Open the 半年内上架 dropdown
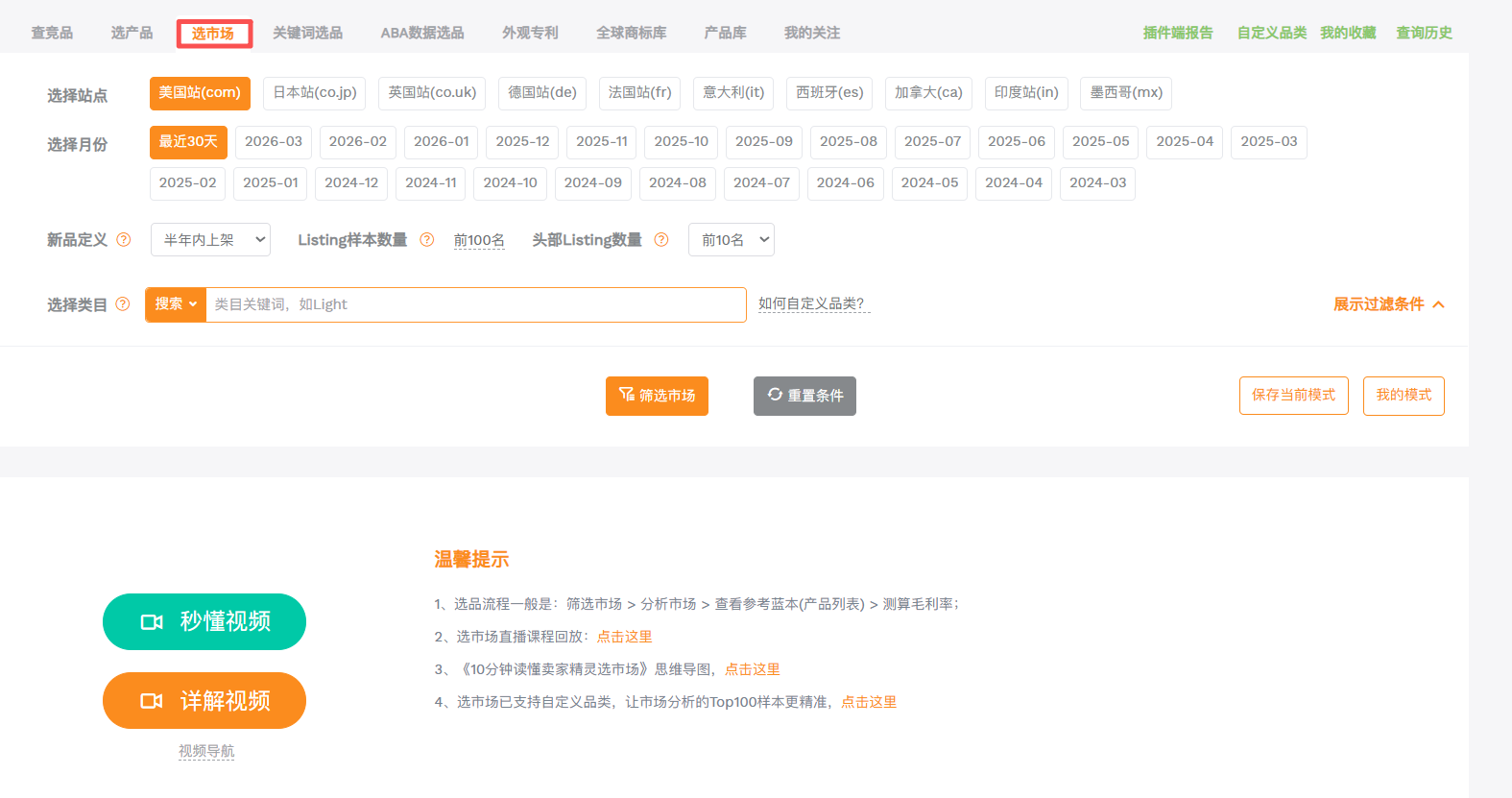Image resolution: width=1512 pixels, height=798 pixels. click(x=210, y=240)
